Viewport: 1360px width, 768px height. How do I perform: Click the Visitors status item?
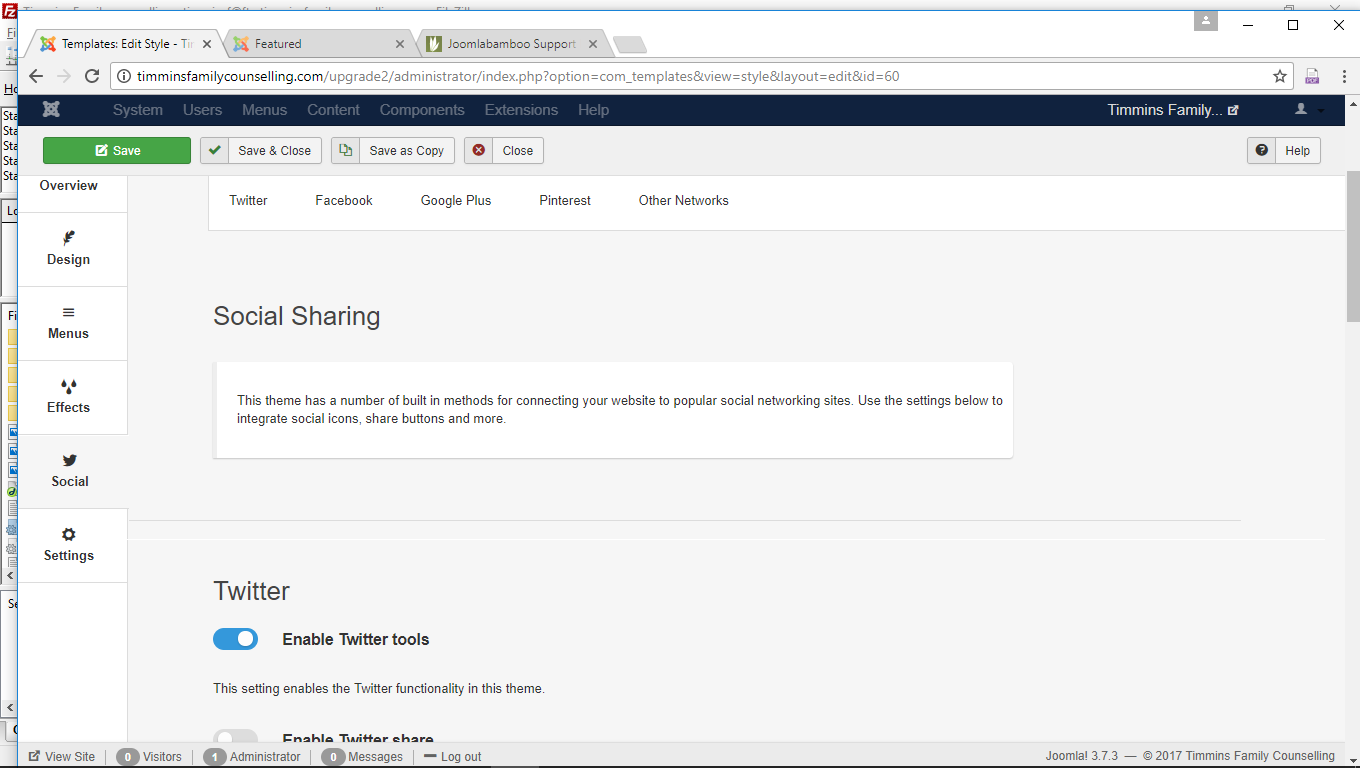click(x=150, y=757)
